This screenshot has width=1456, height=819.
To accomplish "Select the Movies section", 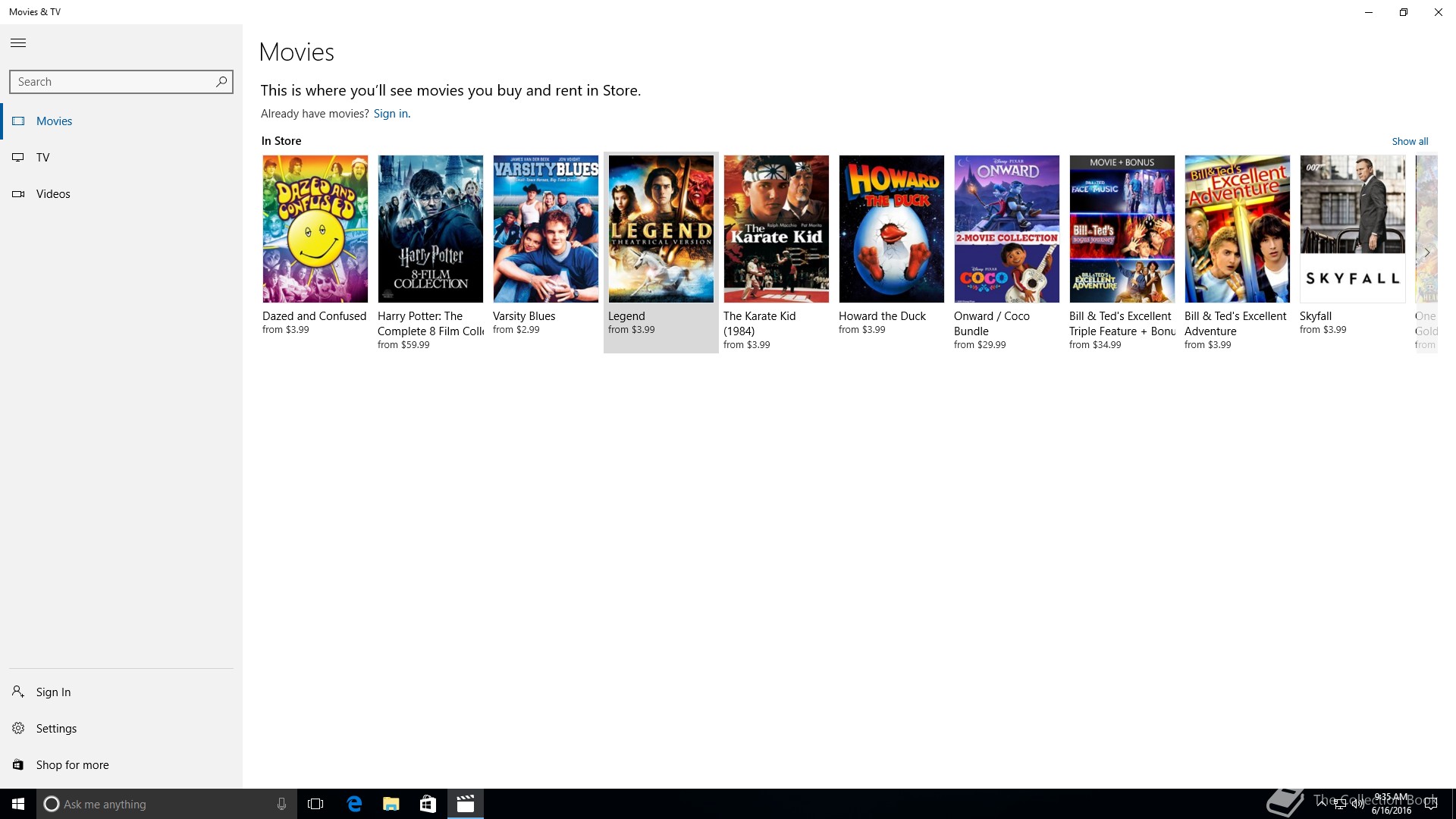I will (x=121, y=121).
